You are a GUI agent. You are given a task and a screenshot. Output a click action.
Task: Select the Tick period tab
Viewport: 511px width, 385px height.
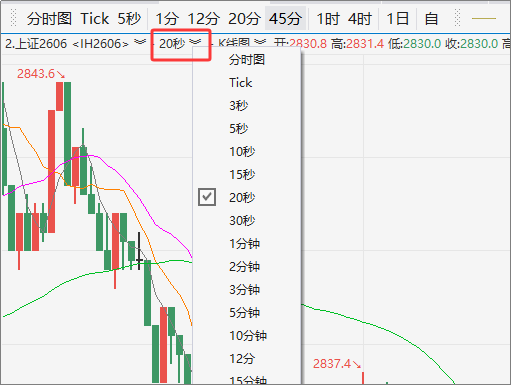click(x=95, y=18)
